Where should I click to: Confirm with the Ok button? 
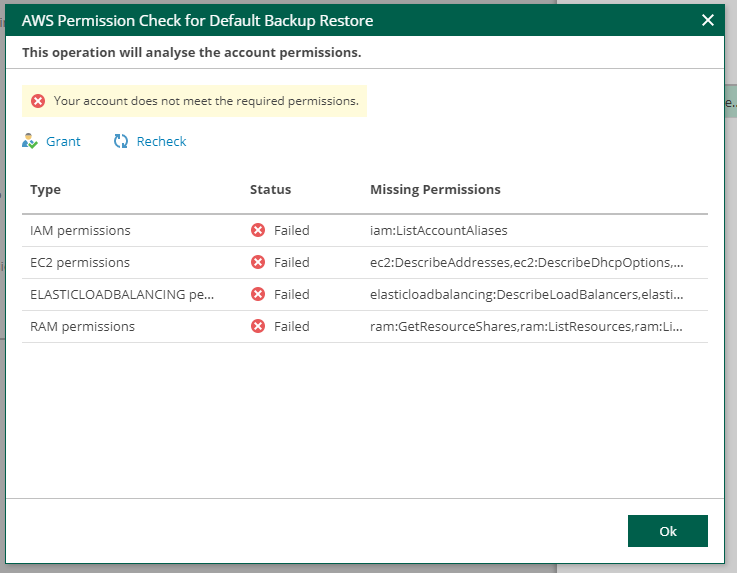click(667, 531)
